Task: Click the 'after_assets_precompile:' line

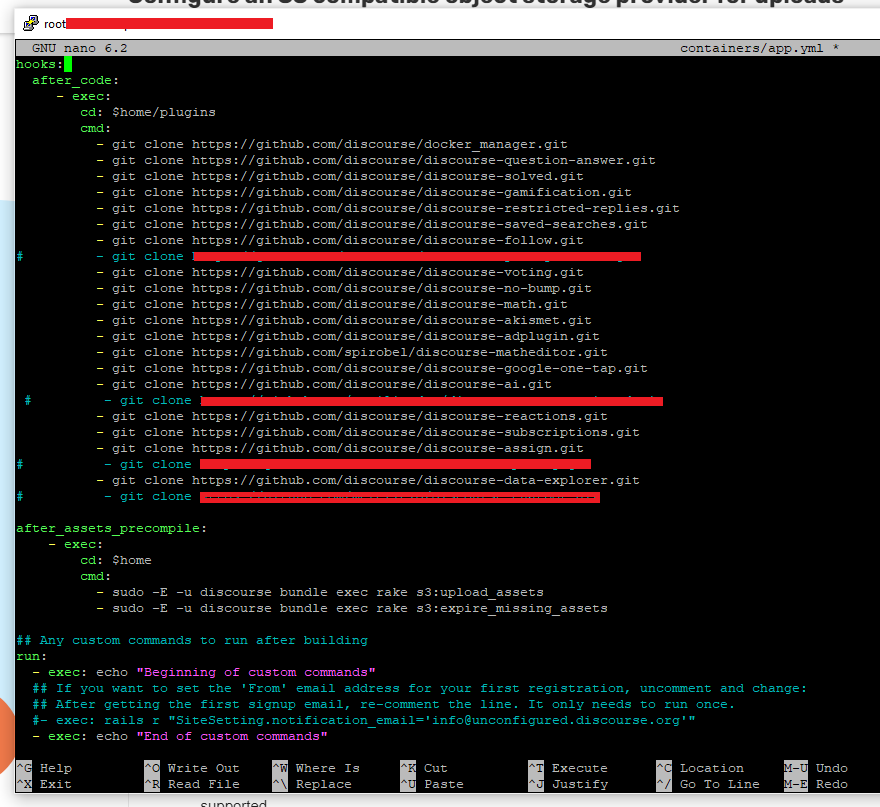Action: coord(111,529)
